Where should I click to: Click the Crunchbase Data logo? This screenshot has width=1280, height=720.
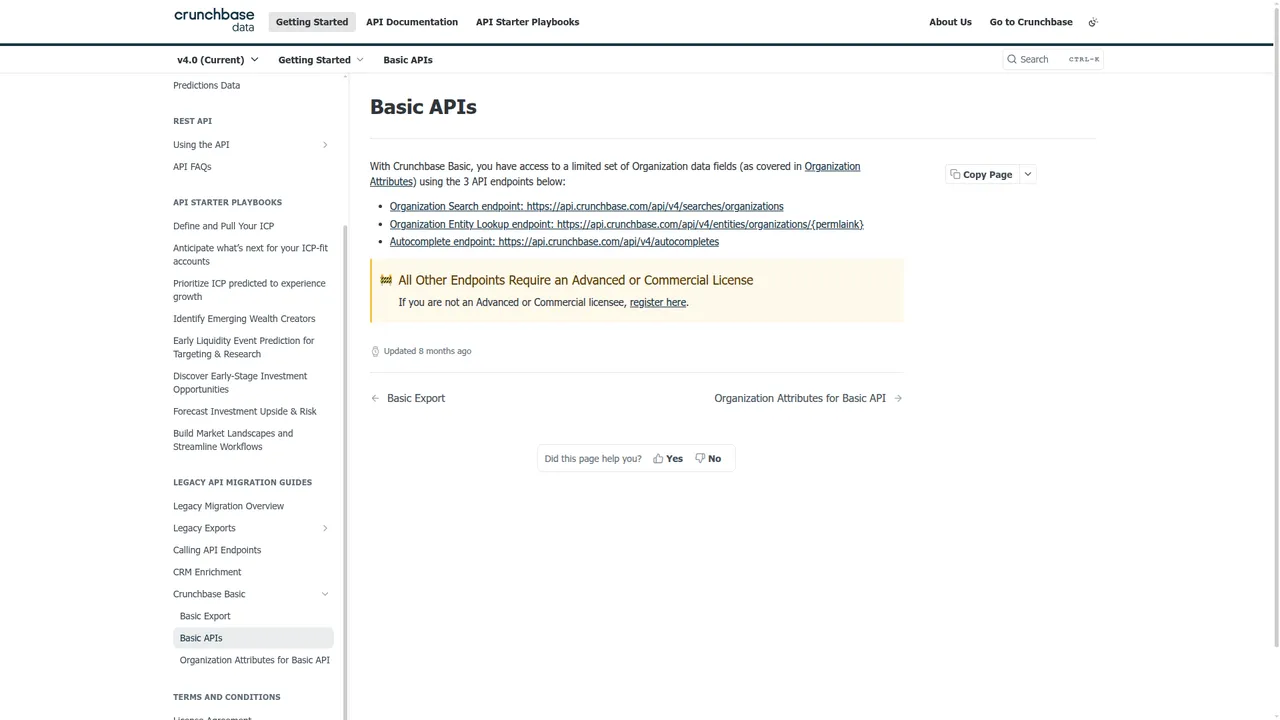(213, 21)
